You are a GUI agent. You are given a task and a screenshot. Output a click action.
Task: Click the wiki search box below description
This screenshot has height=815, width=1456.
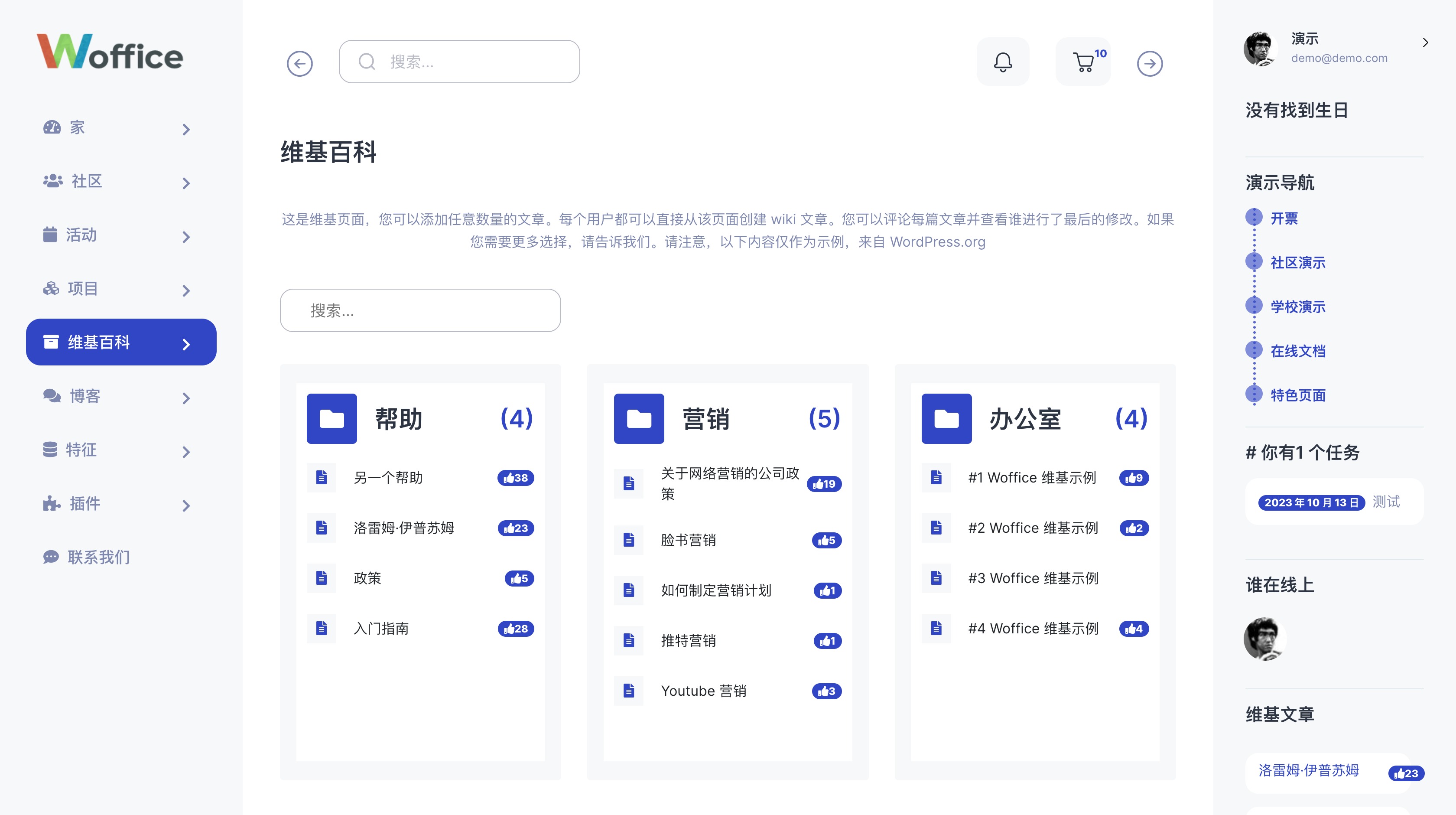(x=420, y=310)
